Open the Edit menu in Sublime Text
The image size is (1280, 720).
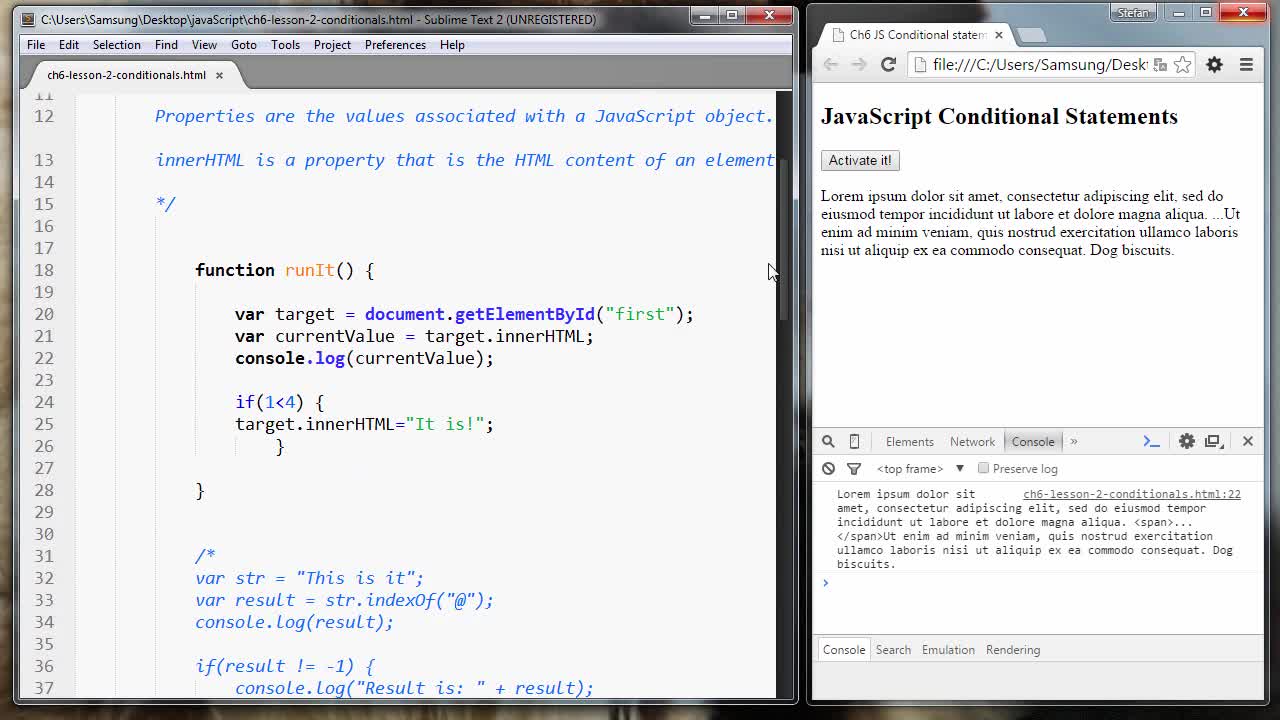[x=69, y=45]
